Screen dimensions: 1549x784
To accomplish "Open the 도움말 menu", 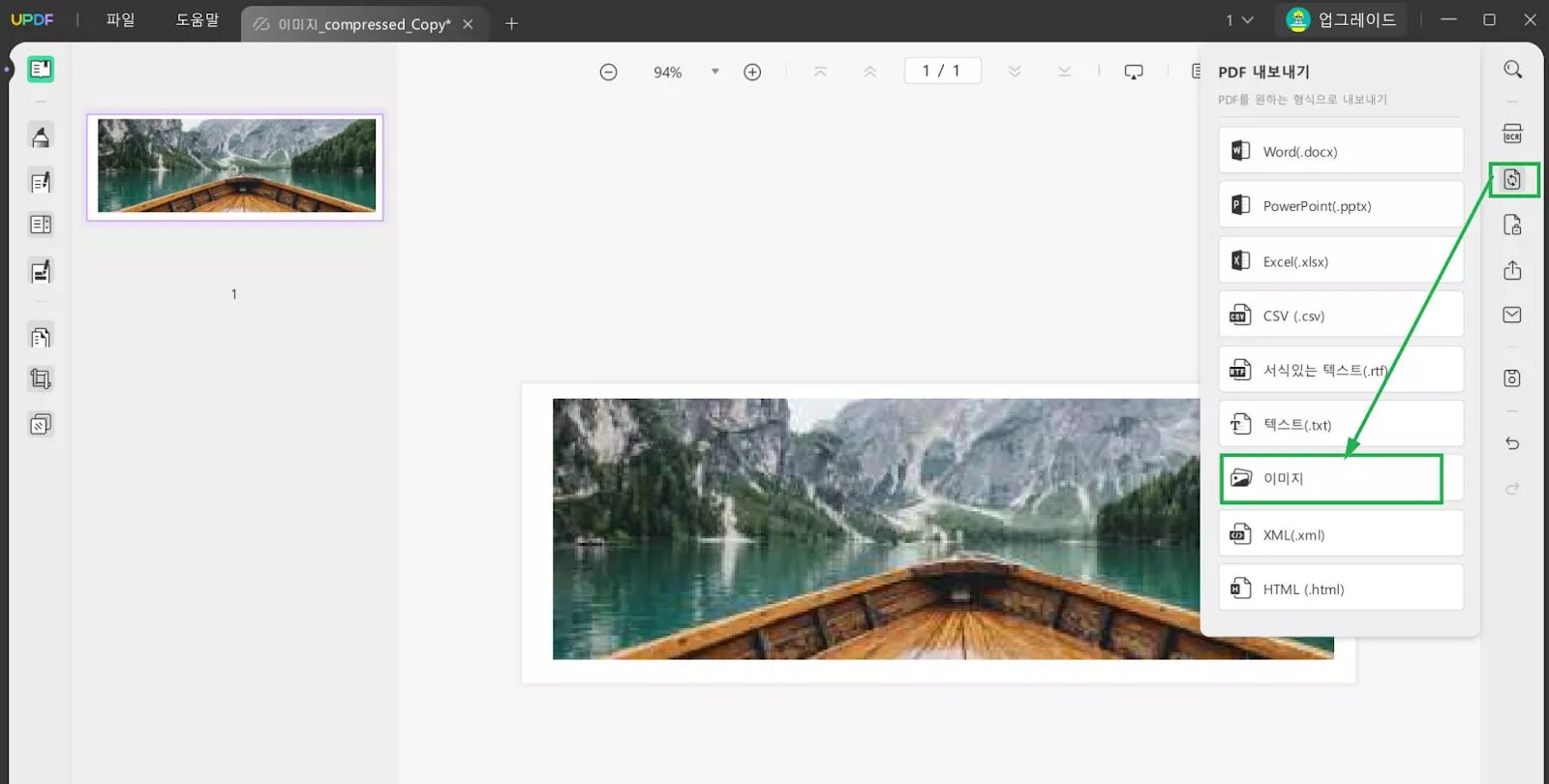I will coord(197,19).
